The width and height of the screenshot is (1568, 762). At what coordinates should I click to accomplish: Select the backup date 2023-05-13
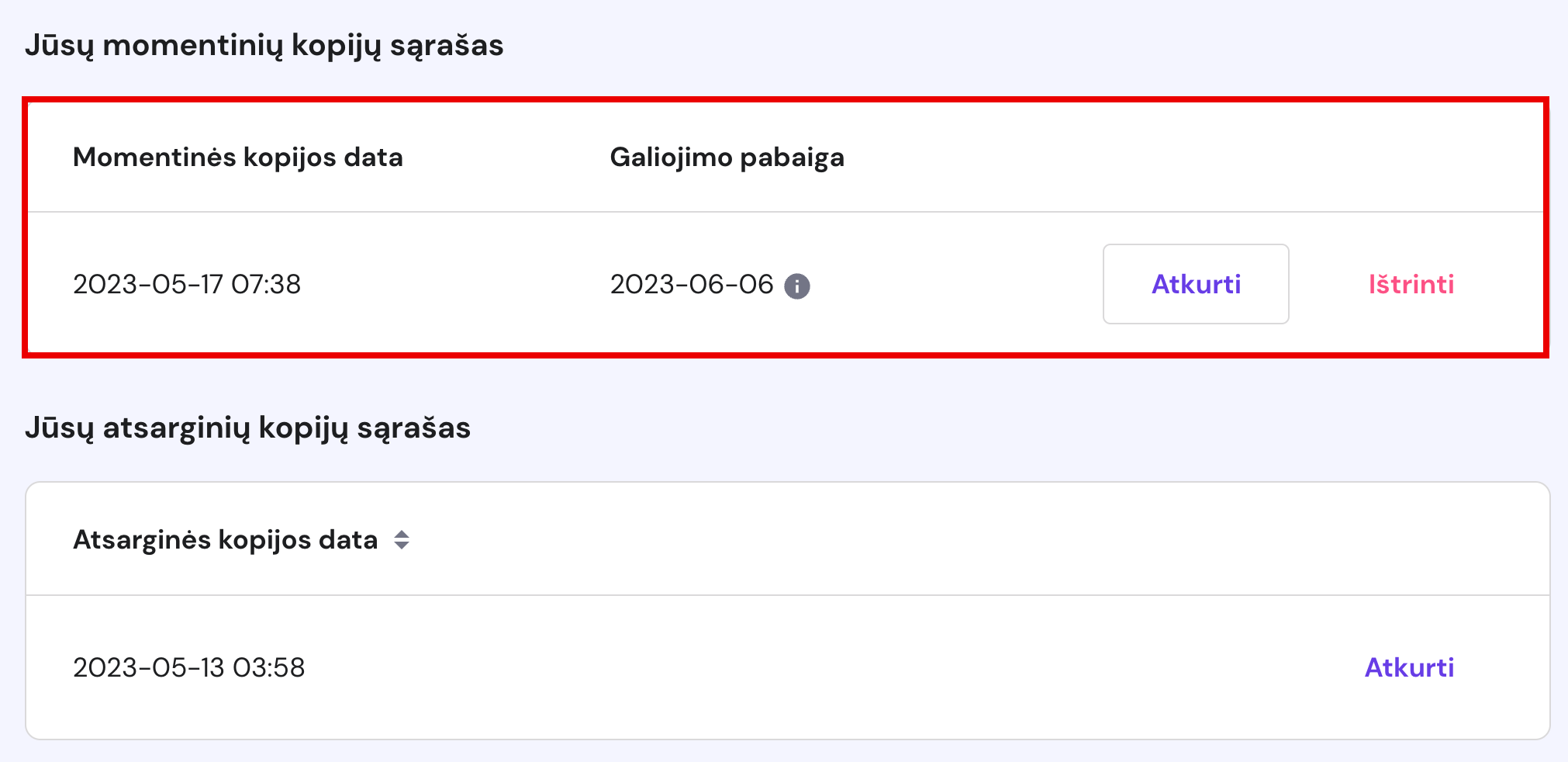[x=148, y=667]
